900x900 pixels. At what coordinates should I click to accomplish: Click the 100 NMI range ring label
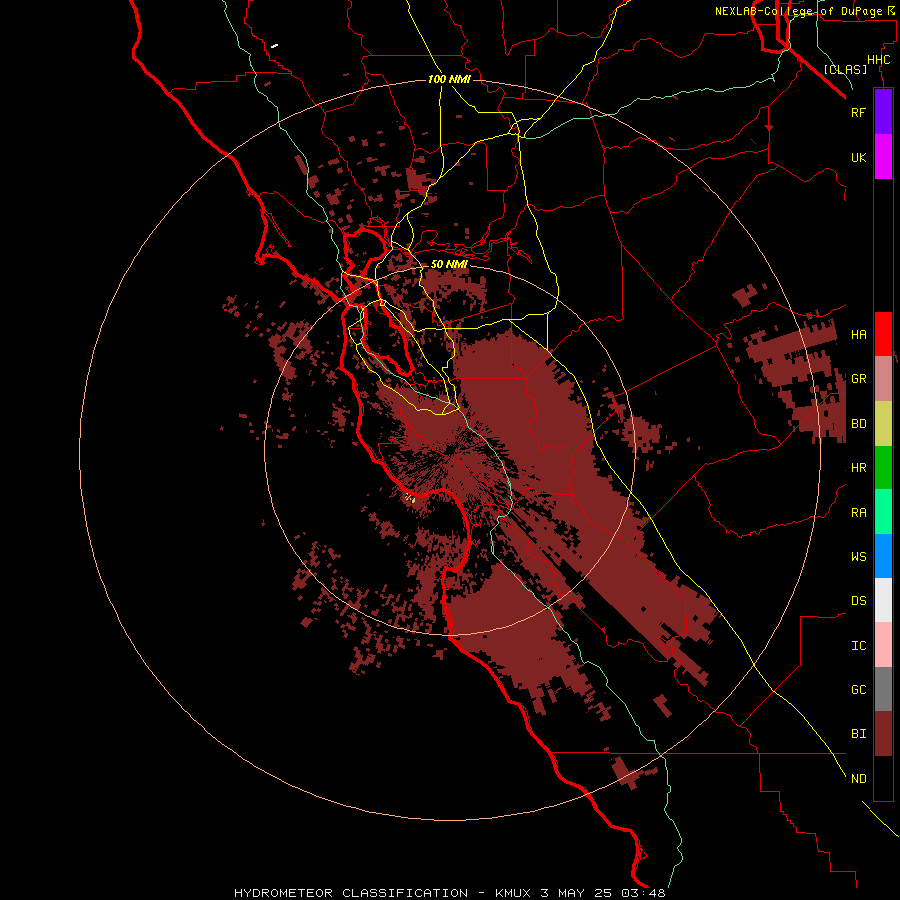(x=449, y=79)
